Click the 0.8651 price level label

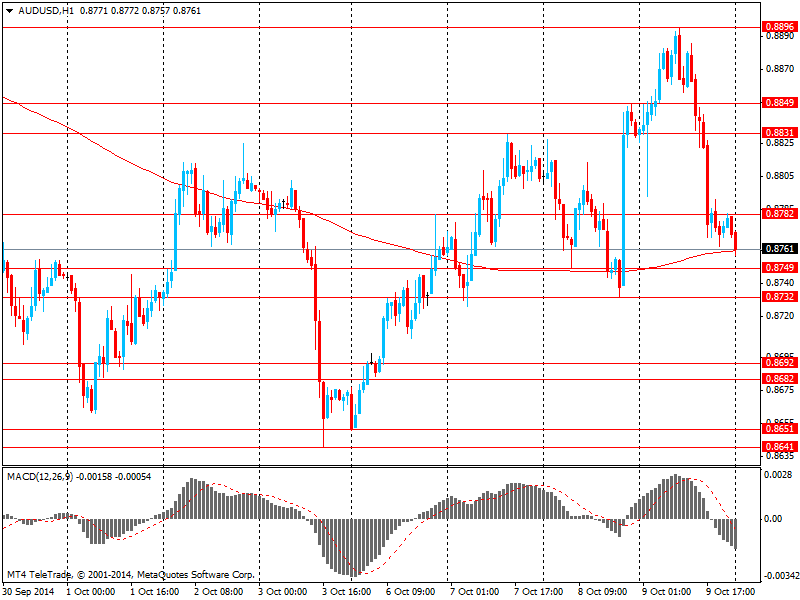778,429
